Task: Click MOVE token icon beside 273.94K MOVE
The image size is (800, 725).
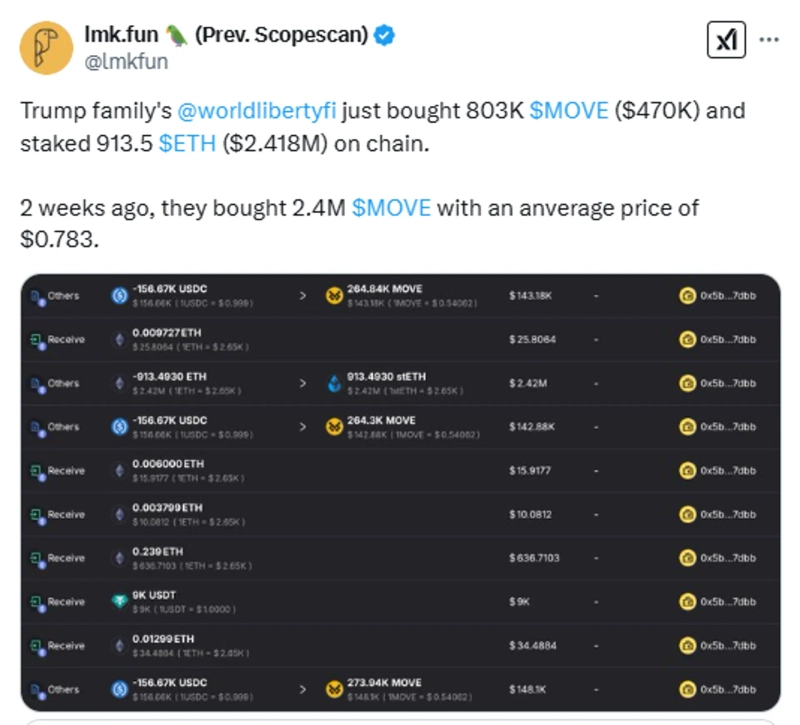Action: point(335,689)
